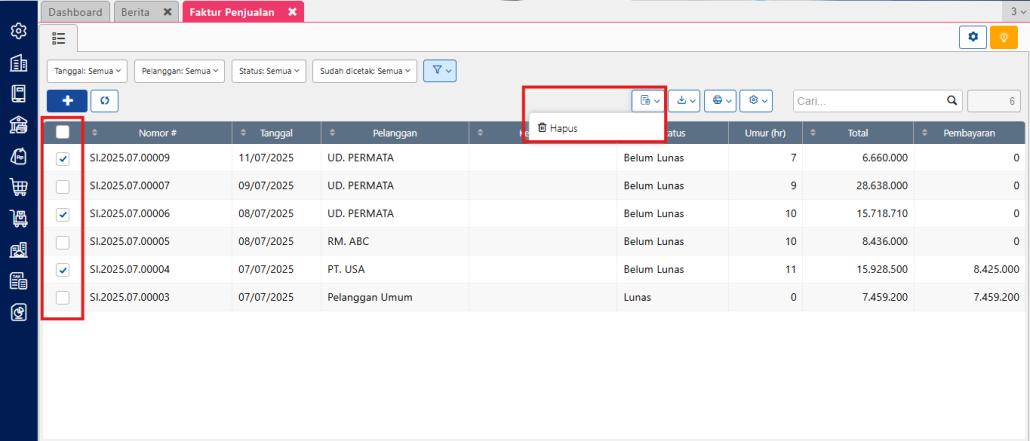Open the download export dropdown
Image resolution: width=1030 pixels, height=441 pixels.
pyautogui.click(x=684, y=101)
